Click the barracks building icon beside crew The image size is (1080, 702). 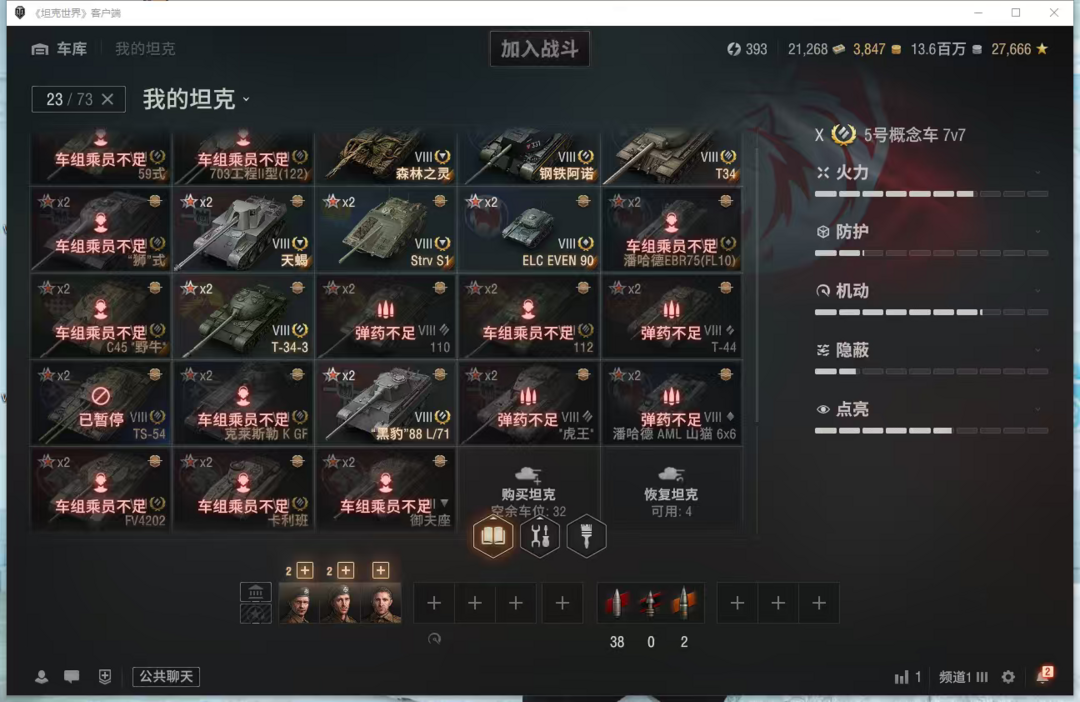click(256, 592)
